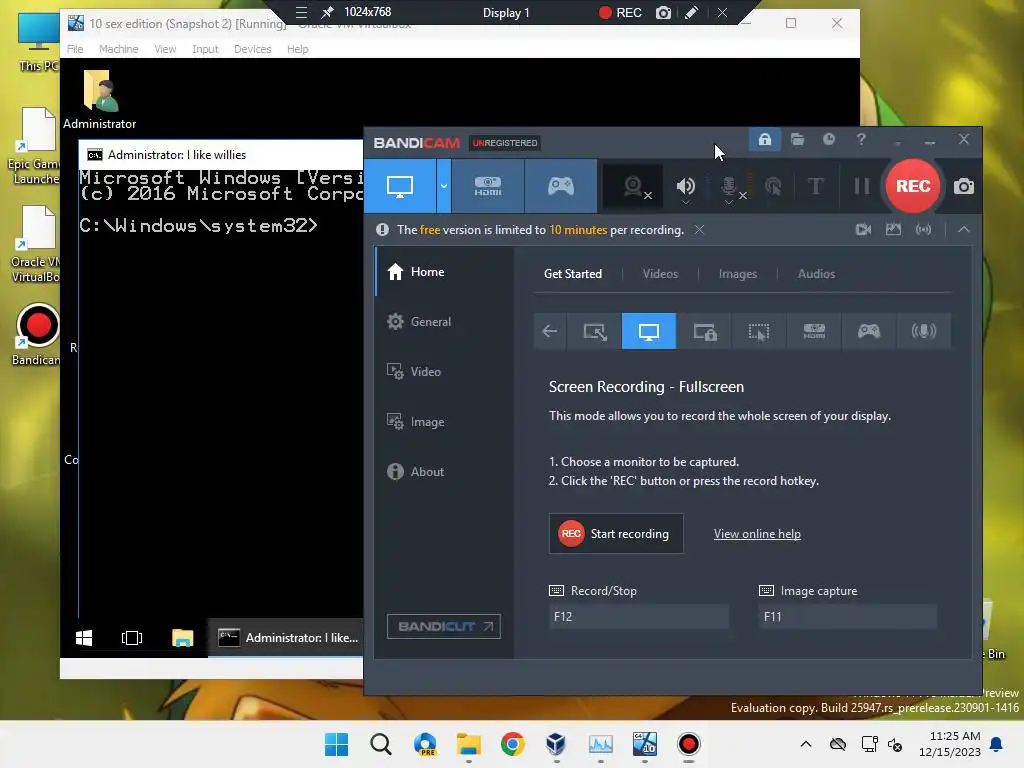Open the hamburger menu on the top recording bar
This screenshot has width=1024, height=768.
(301, 12)
